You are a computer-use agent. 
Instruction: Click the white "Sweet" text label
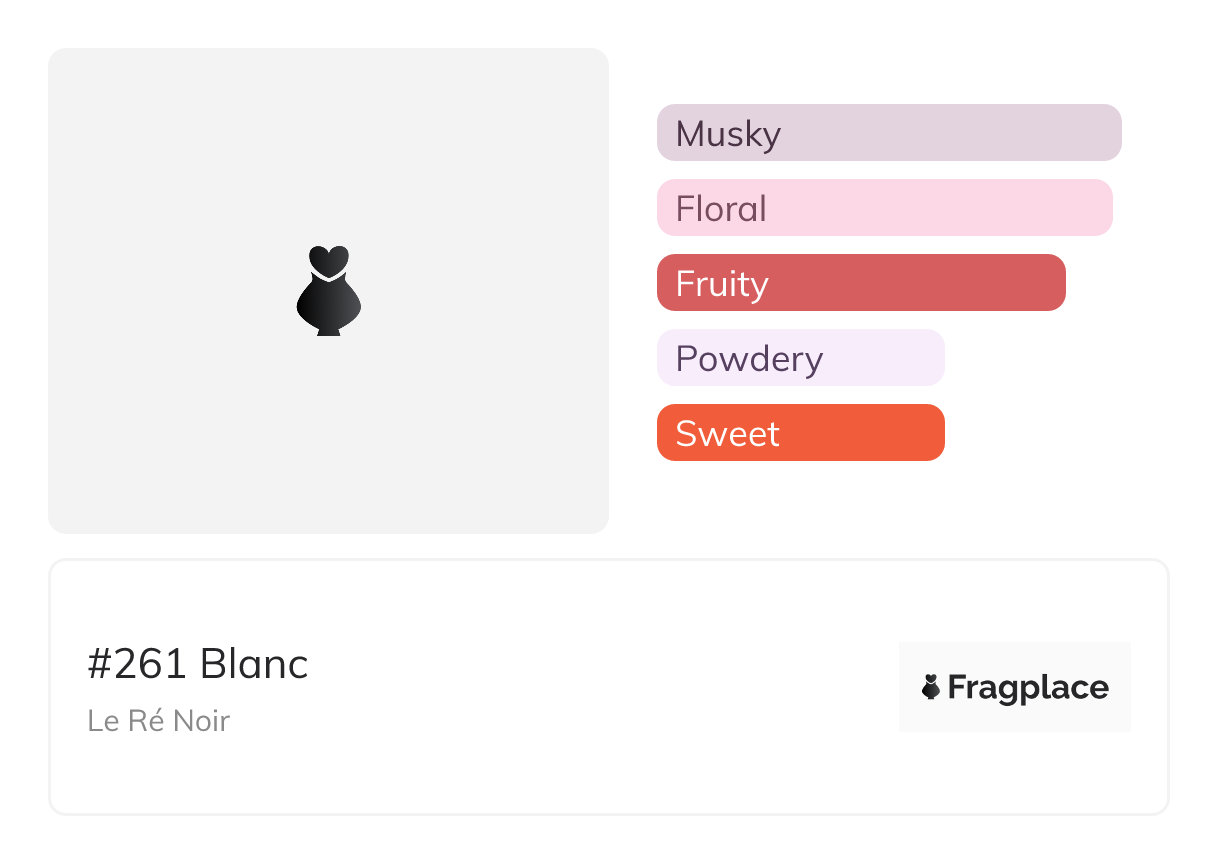[727, 433]
